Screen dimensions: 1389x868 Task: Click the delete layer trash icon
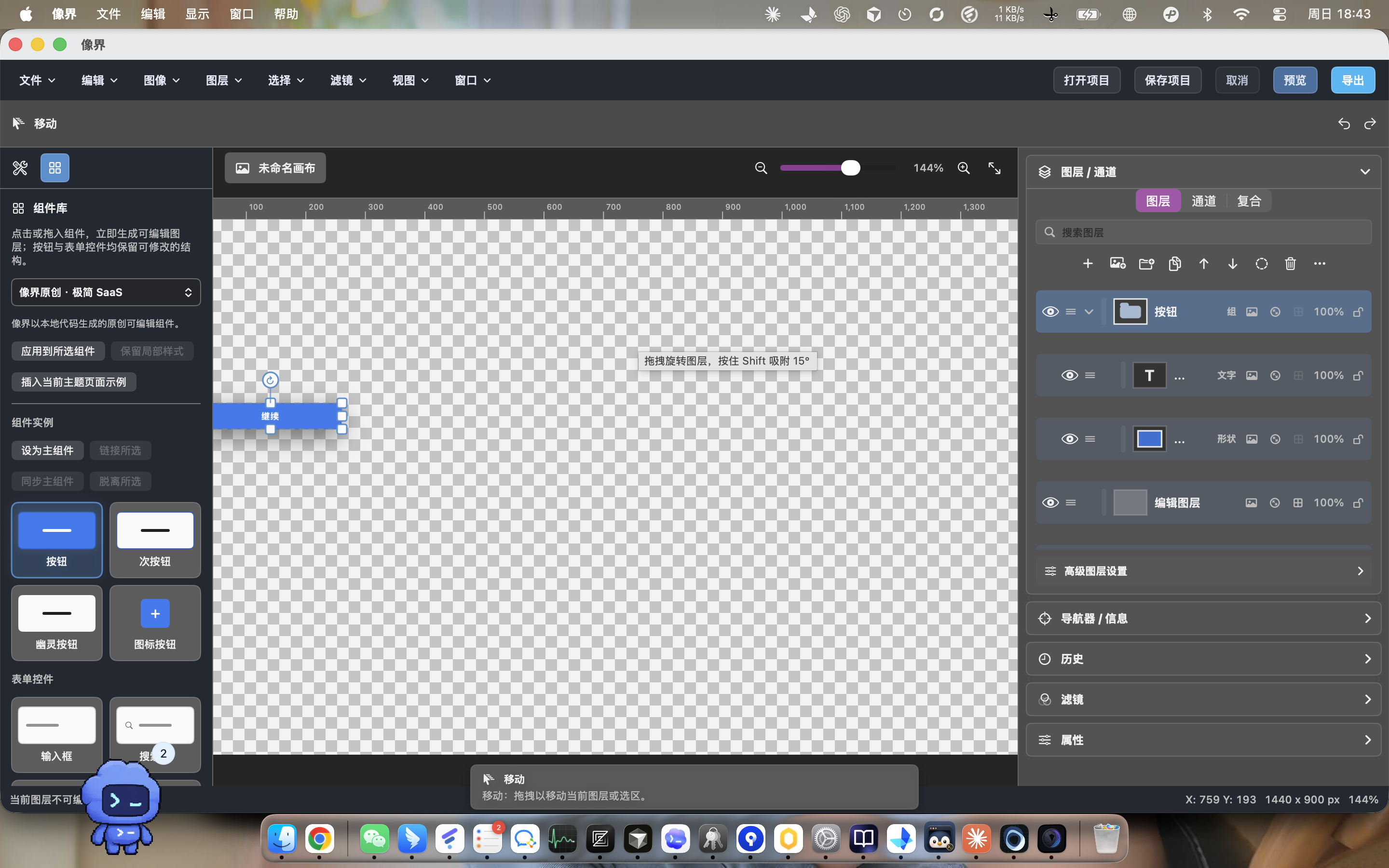pyautogui.click(x=1290, y=263)
